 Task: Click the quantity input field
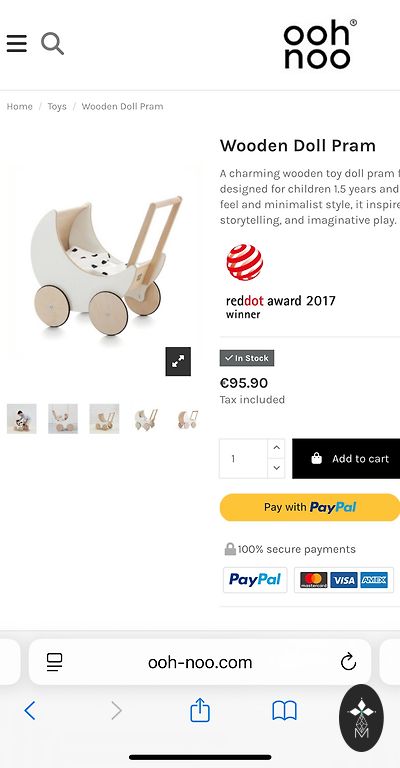click(x=243, y=458)
